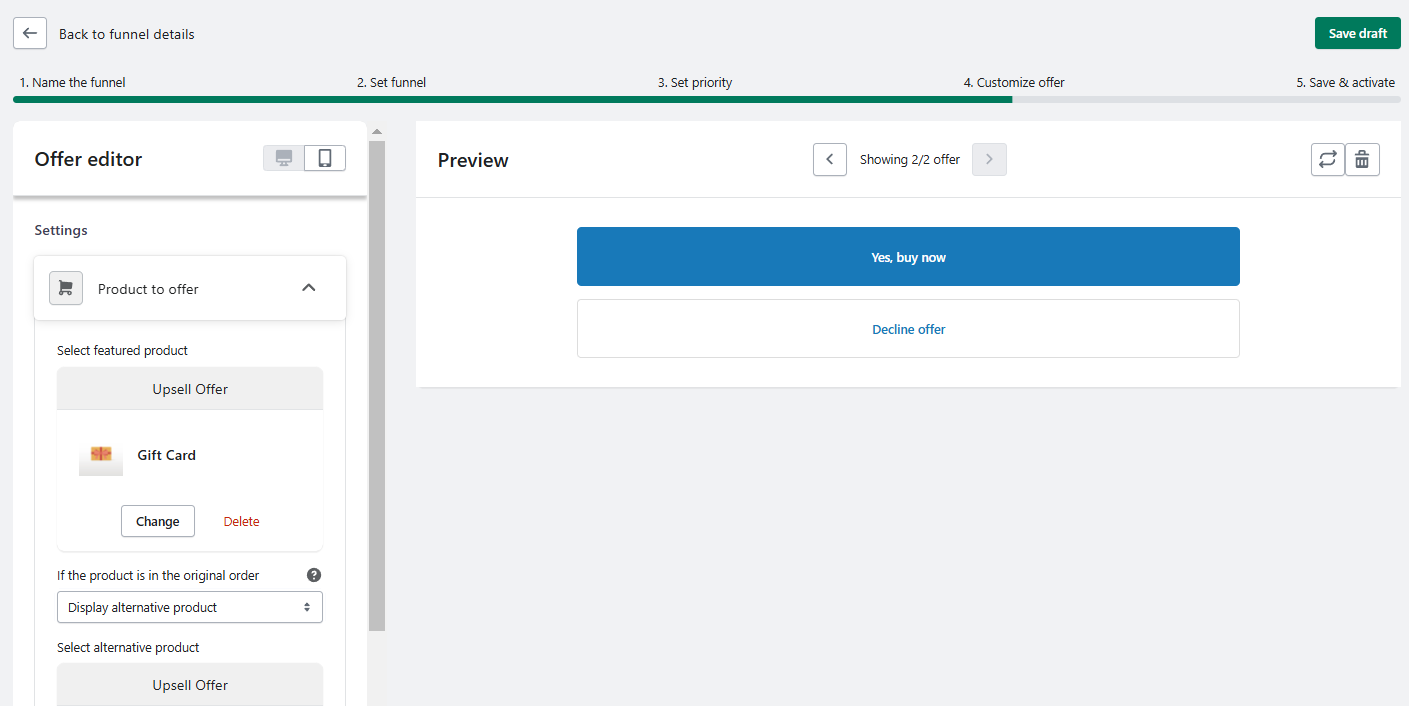Image resolution: width=1409 pixels, height=706 pixels.
Task: Click Yes, buy now button
Action: [908, 257]
